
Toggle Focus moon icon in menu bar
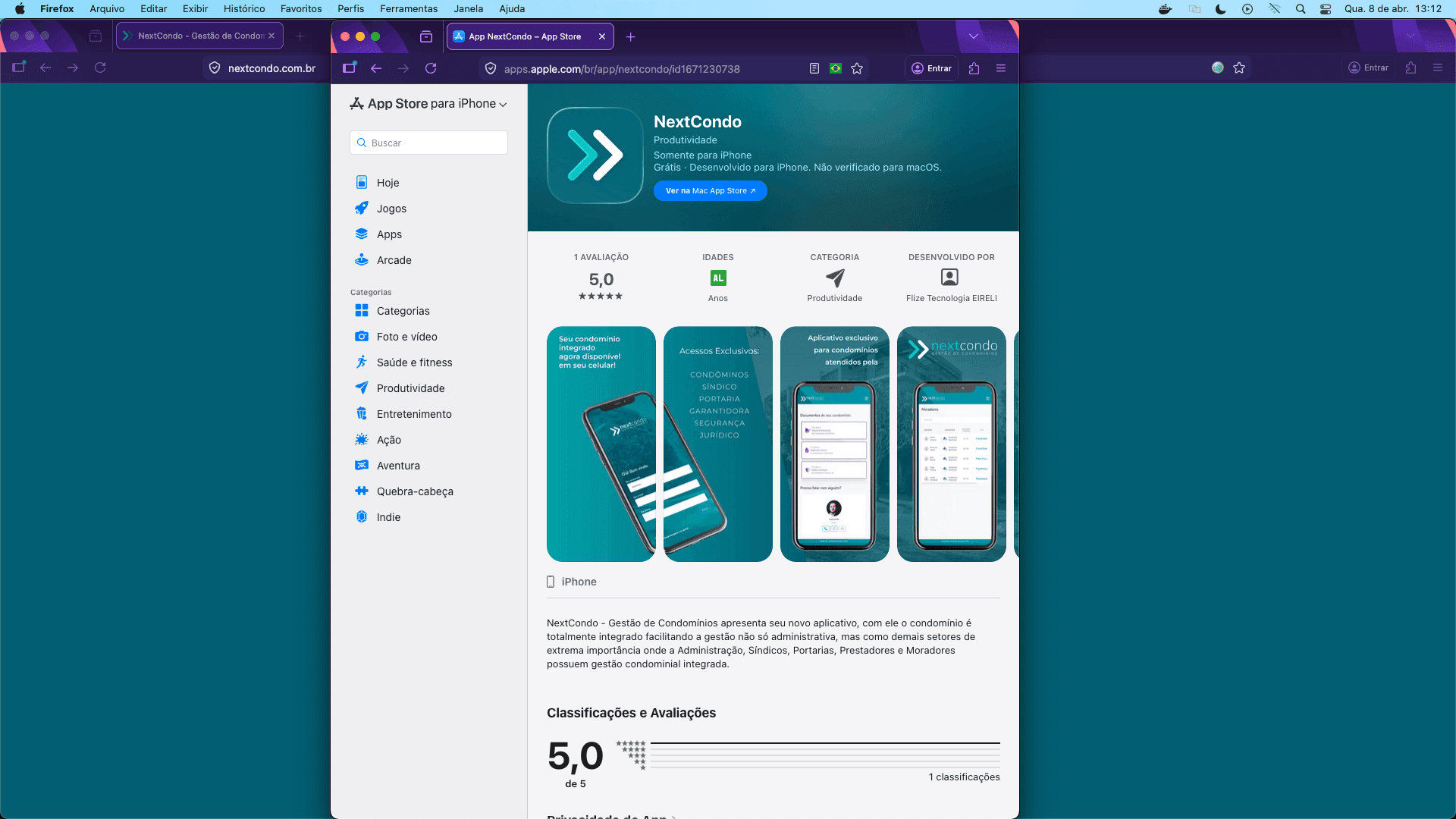tap(1220, 9)
